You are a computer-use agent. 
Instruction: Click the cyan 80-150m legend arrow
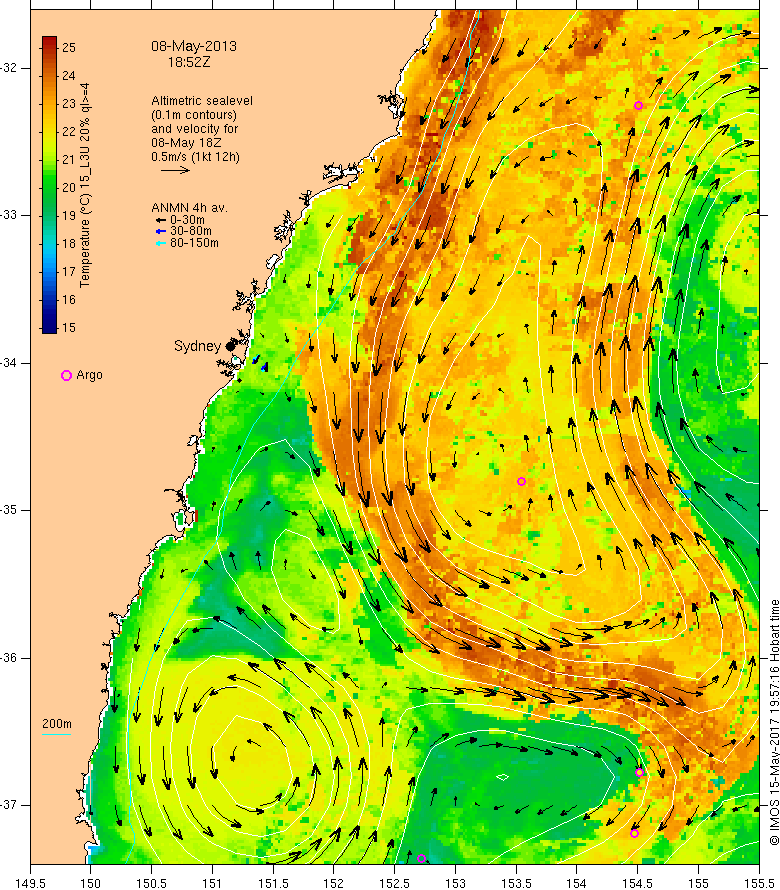coord(161,244)
